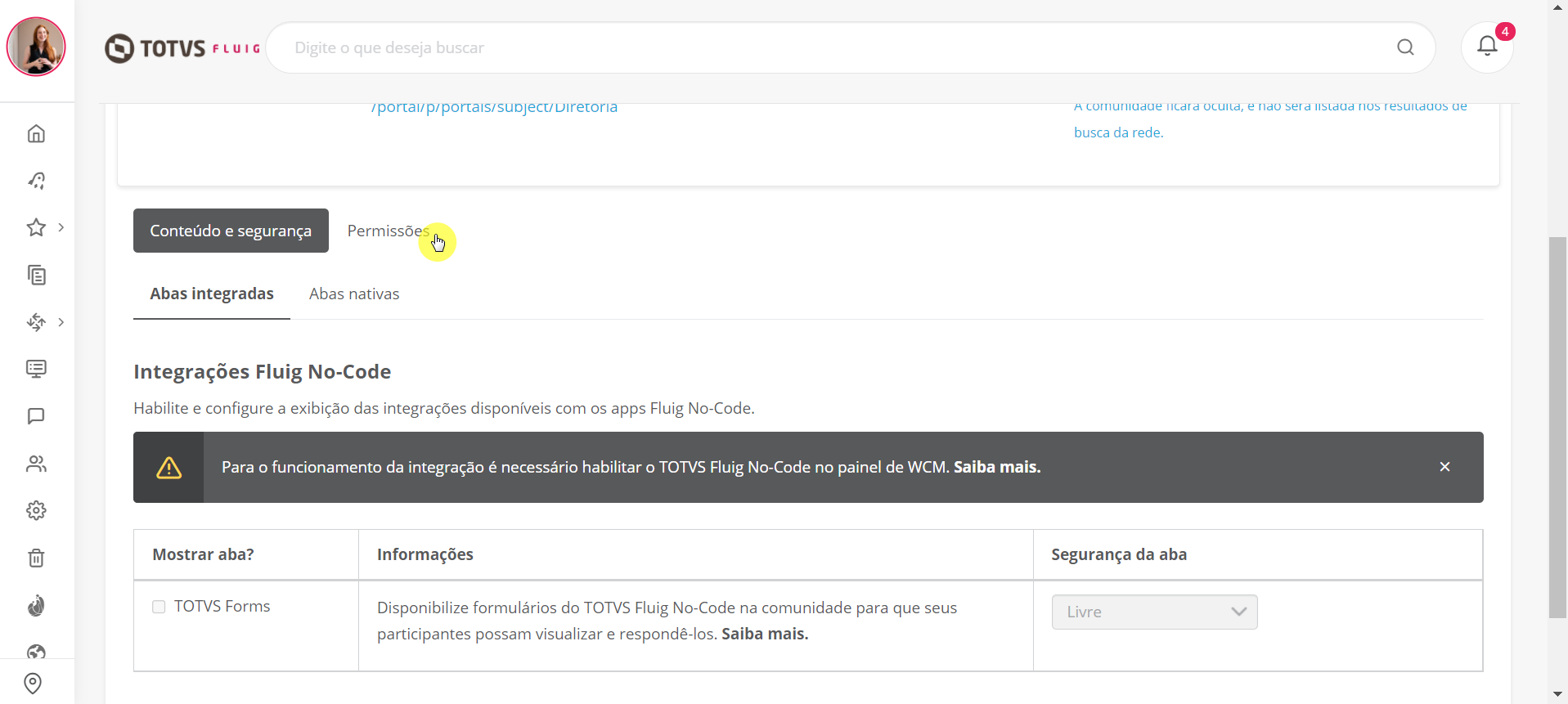Image resolution: width=1568 pixels, height=704 pixels.
Task: Switch to the 'Abas nativas' tab
Action: tap(354, 294)
